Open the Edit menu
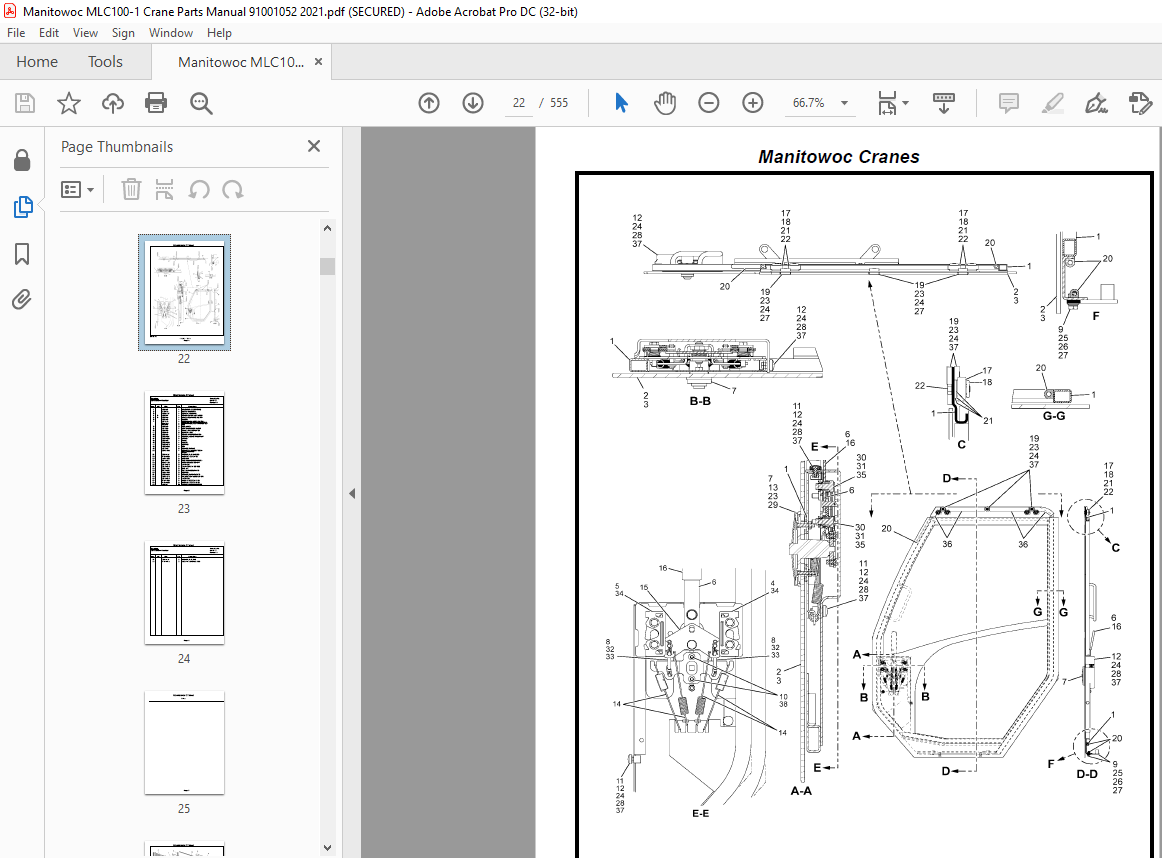The width and height of the screenshot is (1162, 858). pos(49,33)
